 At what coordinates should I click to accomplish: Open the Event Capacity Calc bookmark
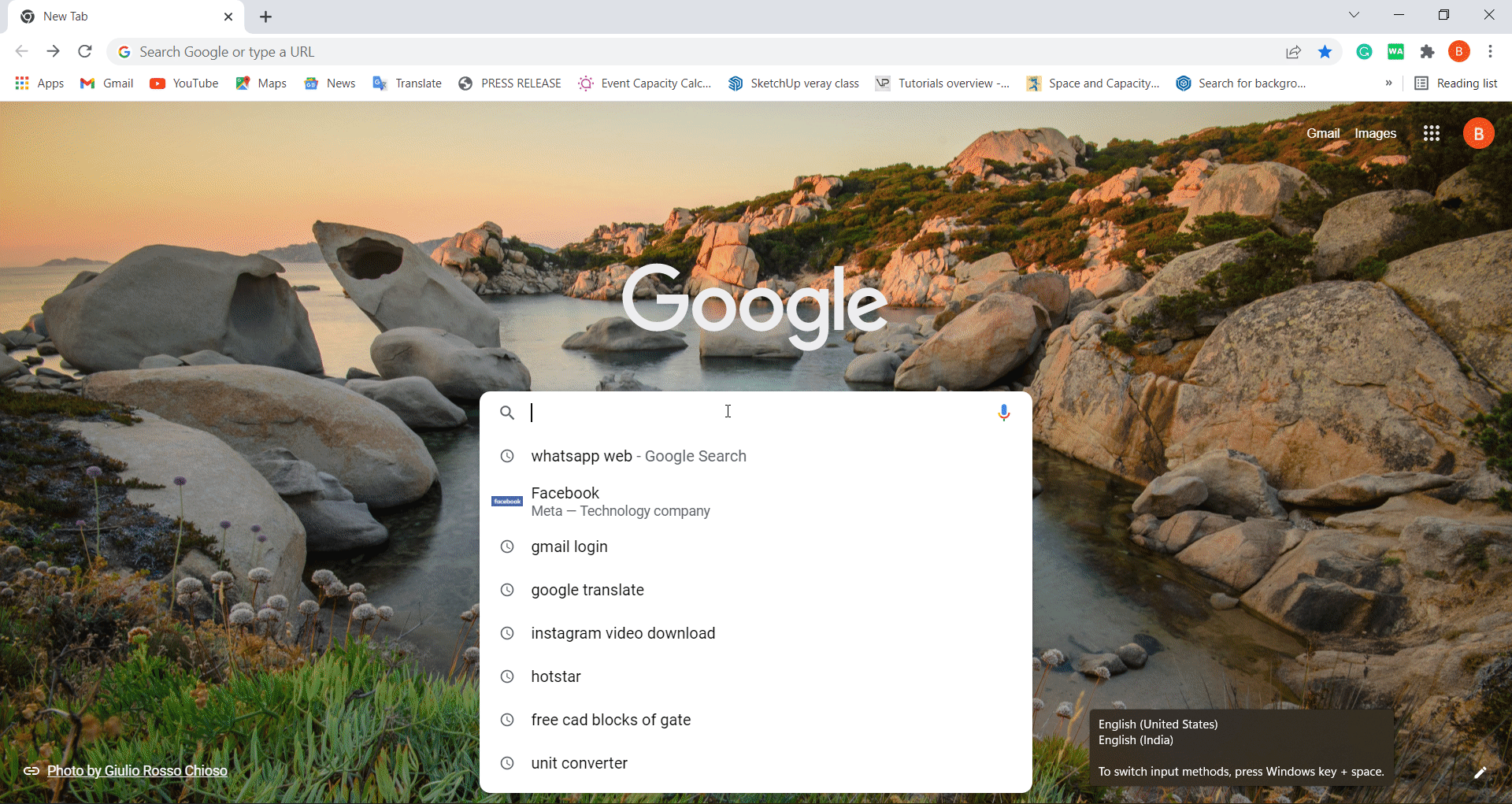645,83
